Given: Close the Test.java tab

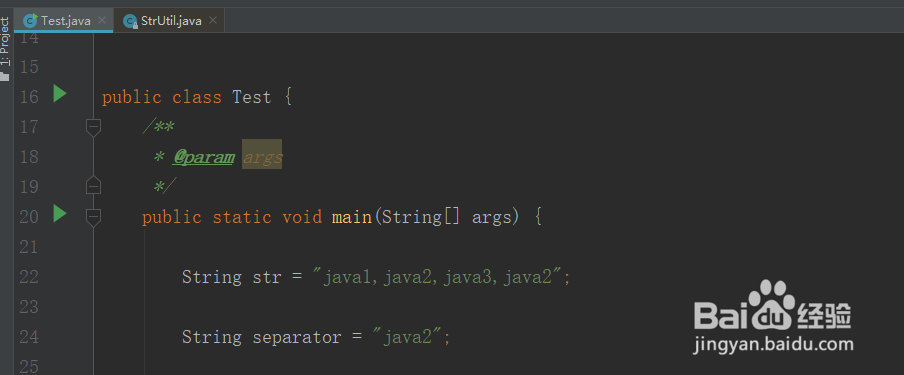Looking at the screenshot, I should [101, 20].
